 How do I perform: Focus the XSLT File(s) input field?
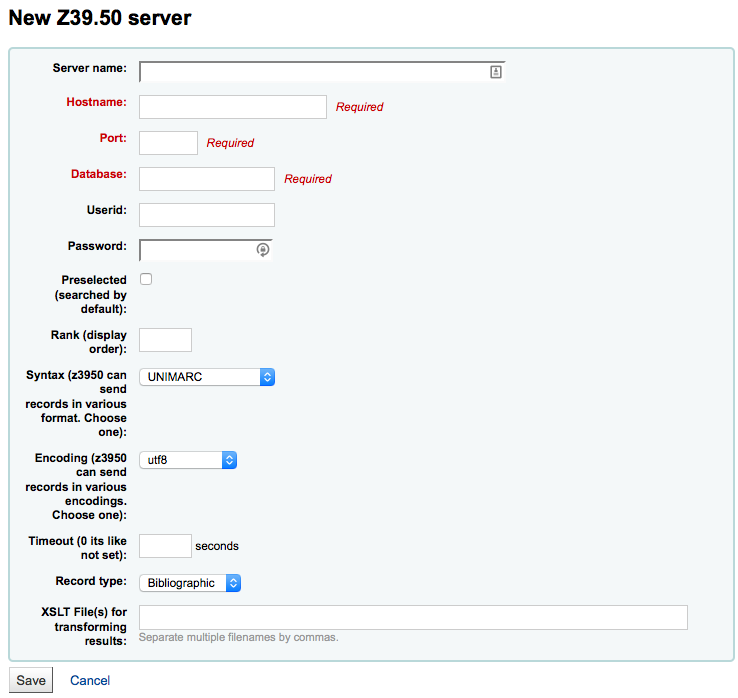413,617
